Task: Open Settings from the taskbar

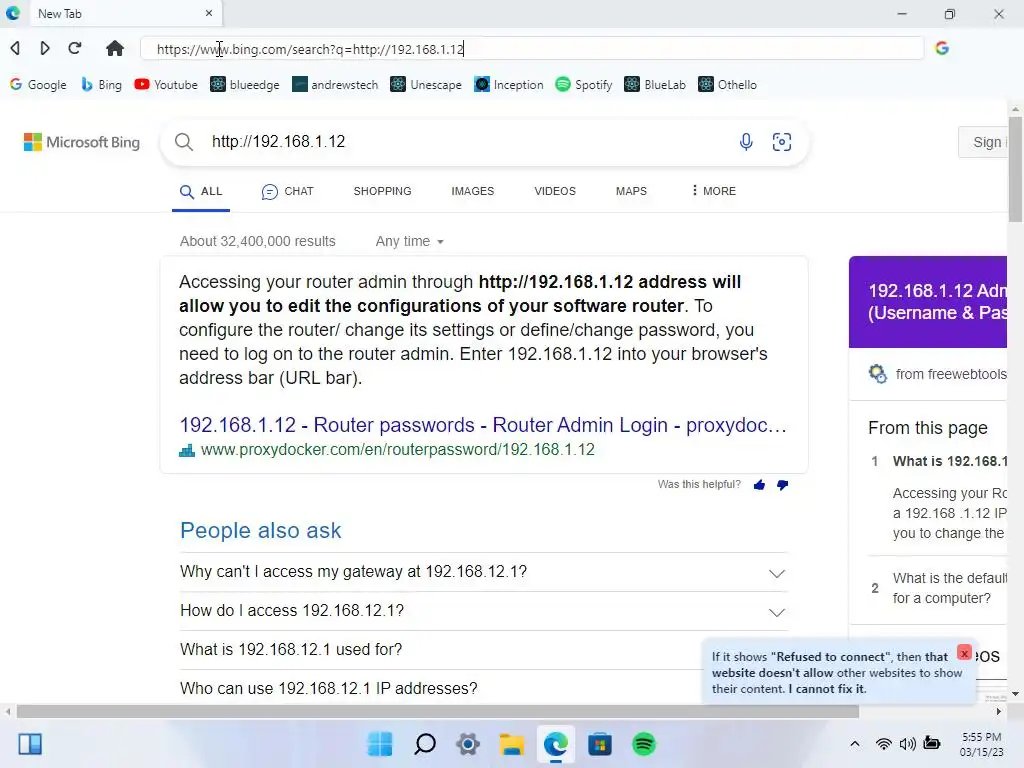Action: [468, 744]
